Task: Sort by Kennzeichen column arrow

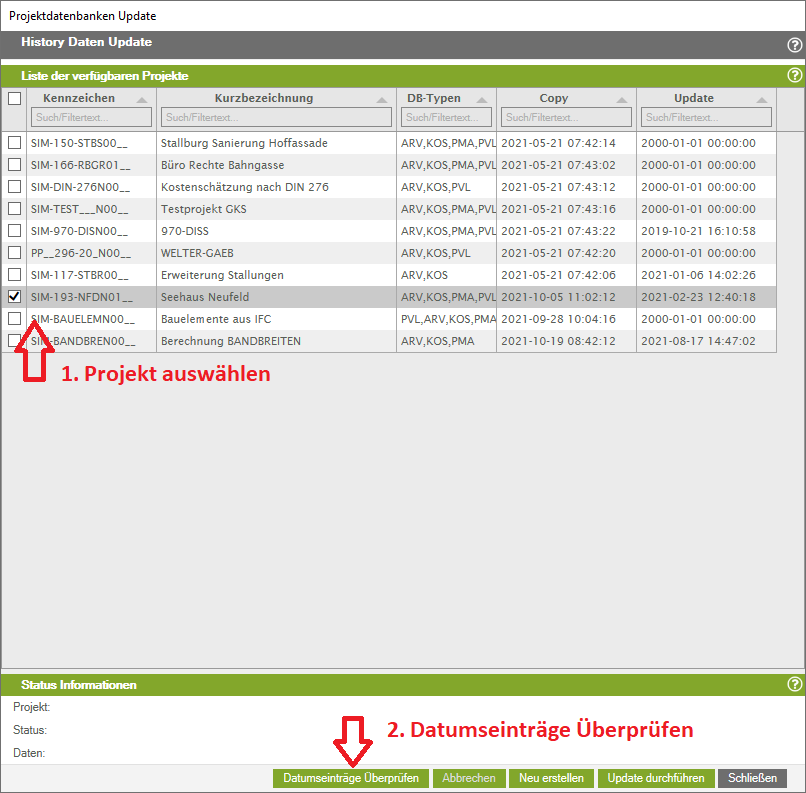Action: pyautogui.click(x=142, y=100)
